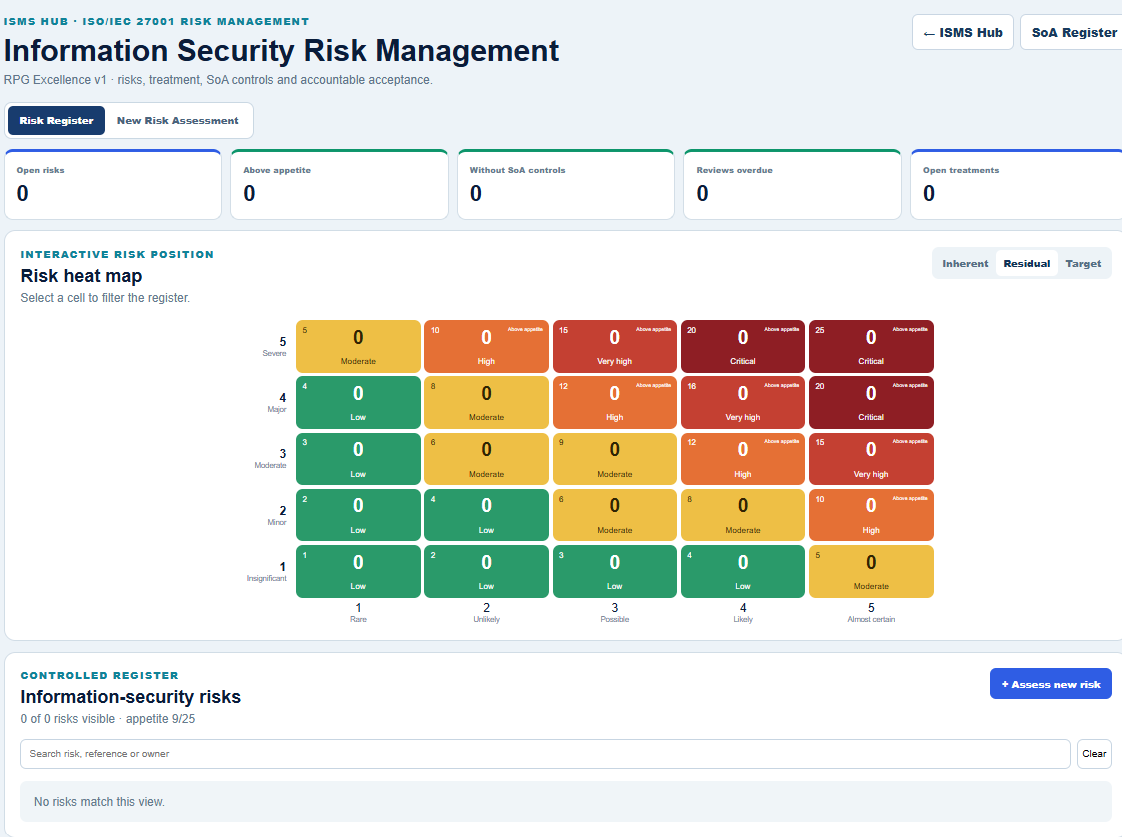Select cell Insignificant impact, Likely (4 Low)
This screenshot has width=1122, height=837.
743,572
